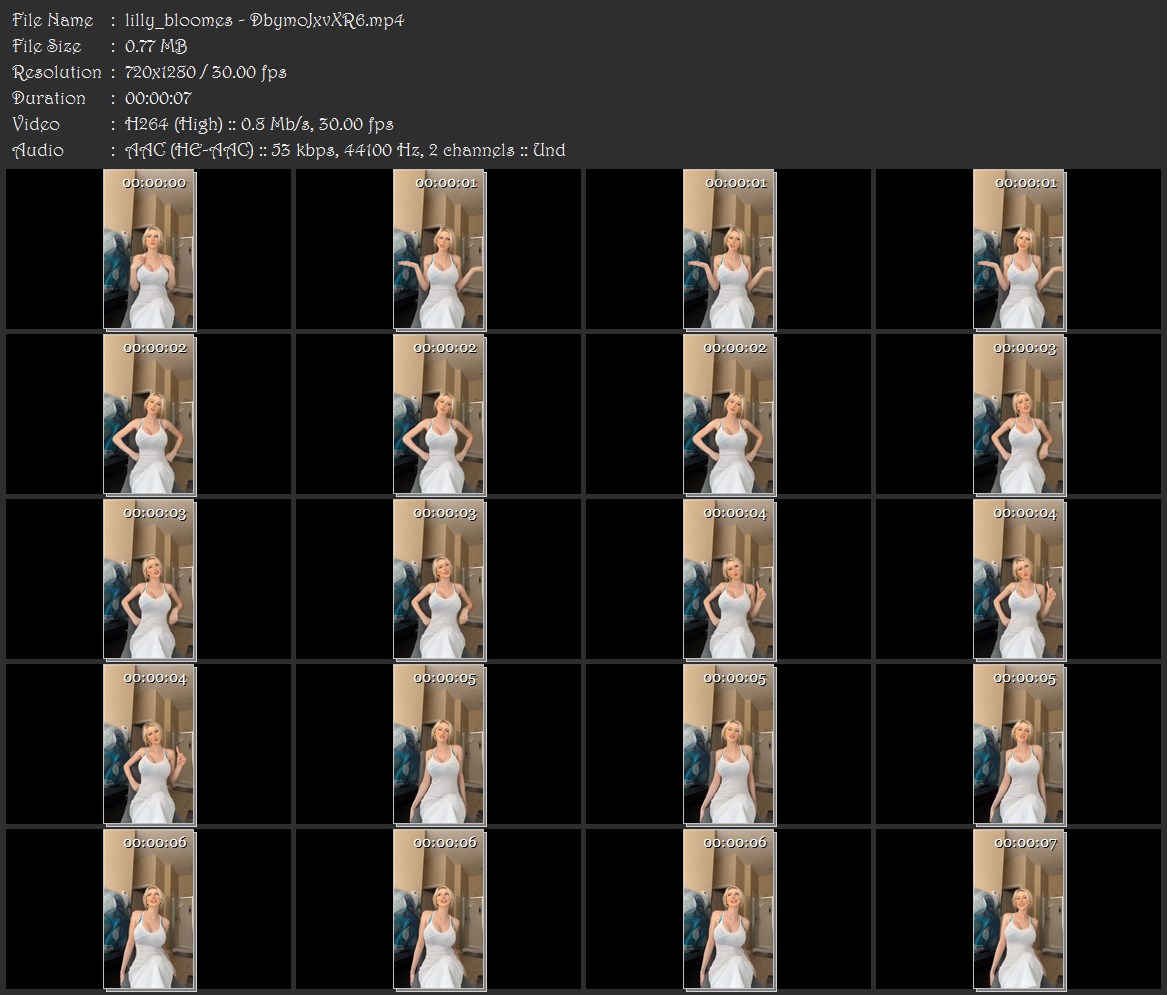Click the AAC audio info line
The height and width of the screenshot is (995, 1167).
coord(345,150)
